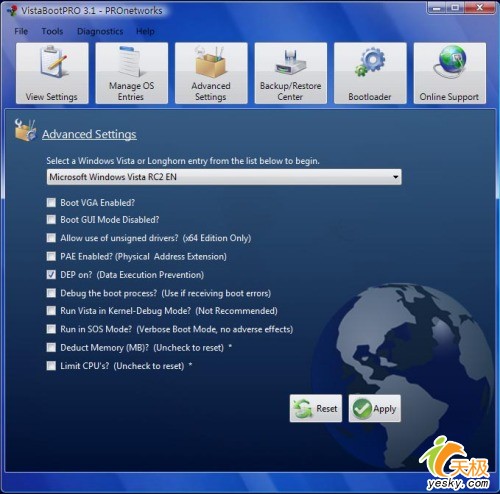This screenshot has height=494, width=500.
Task: Maximize the VistaBootPRO window
Action: pyautogui.click(x=455, y=7)
